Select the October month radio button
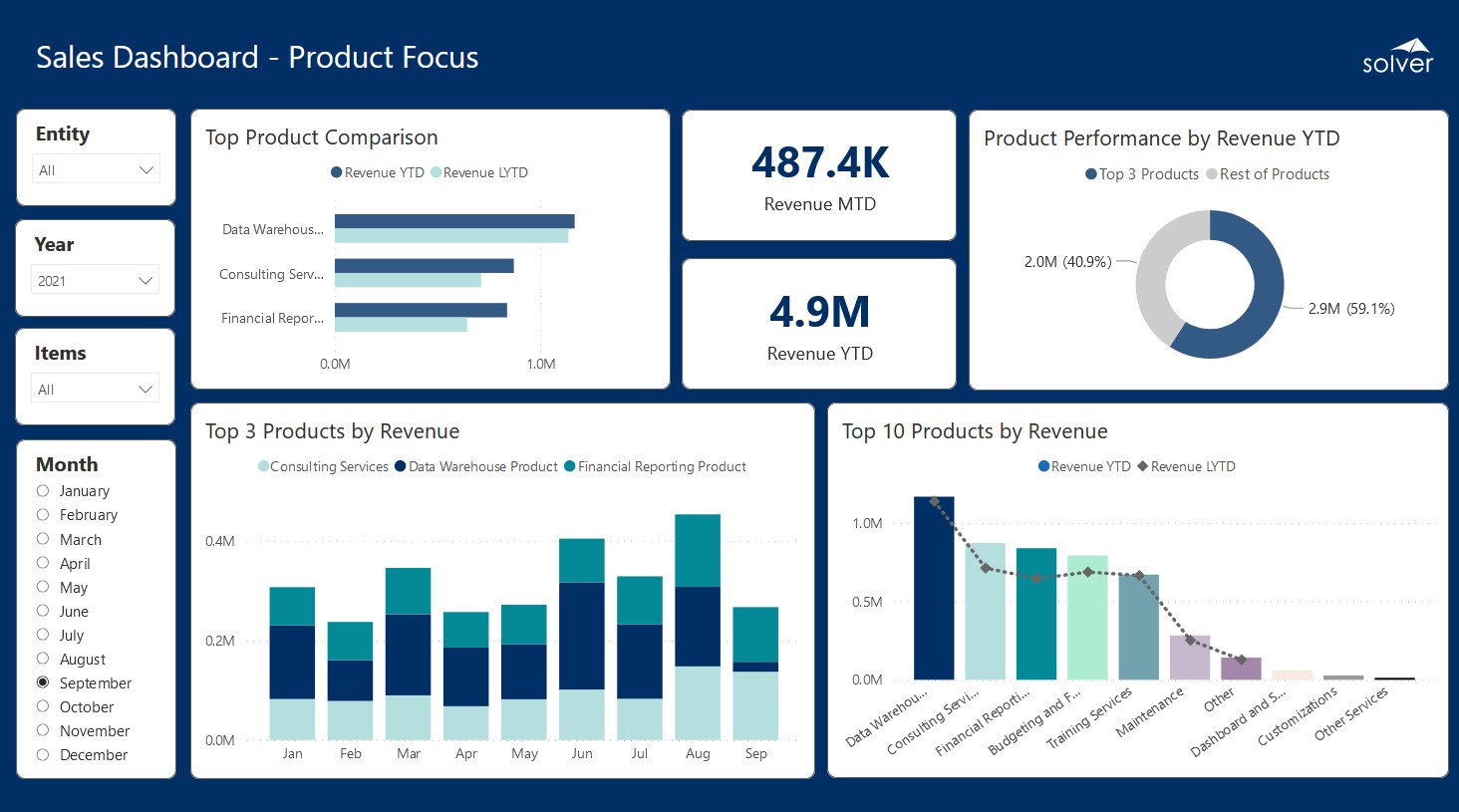 (x=43, y=706)
